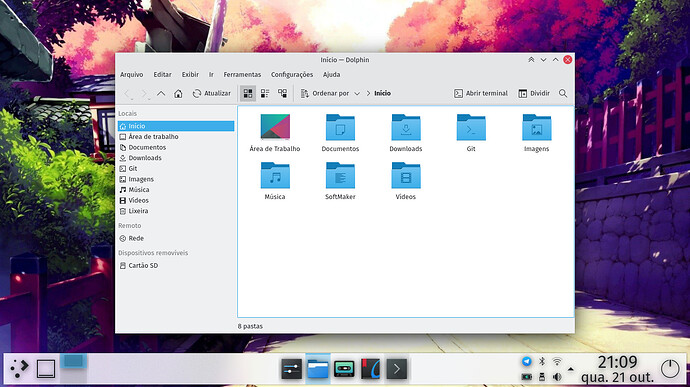Select the SoftMaker folder icon

point(340,175)
